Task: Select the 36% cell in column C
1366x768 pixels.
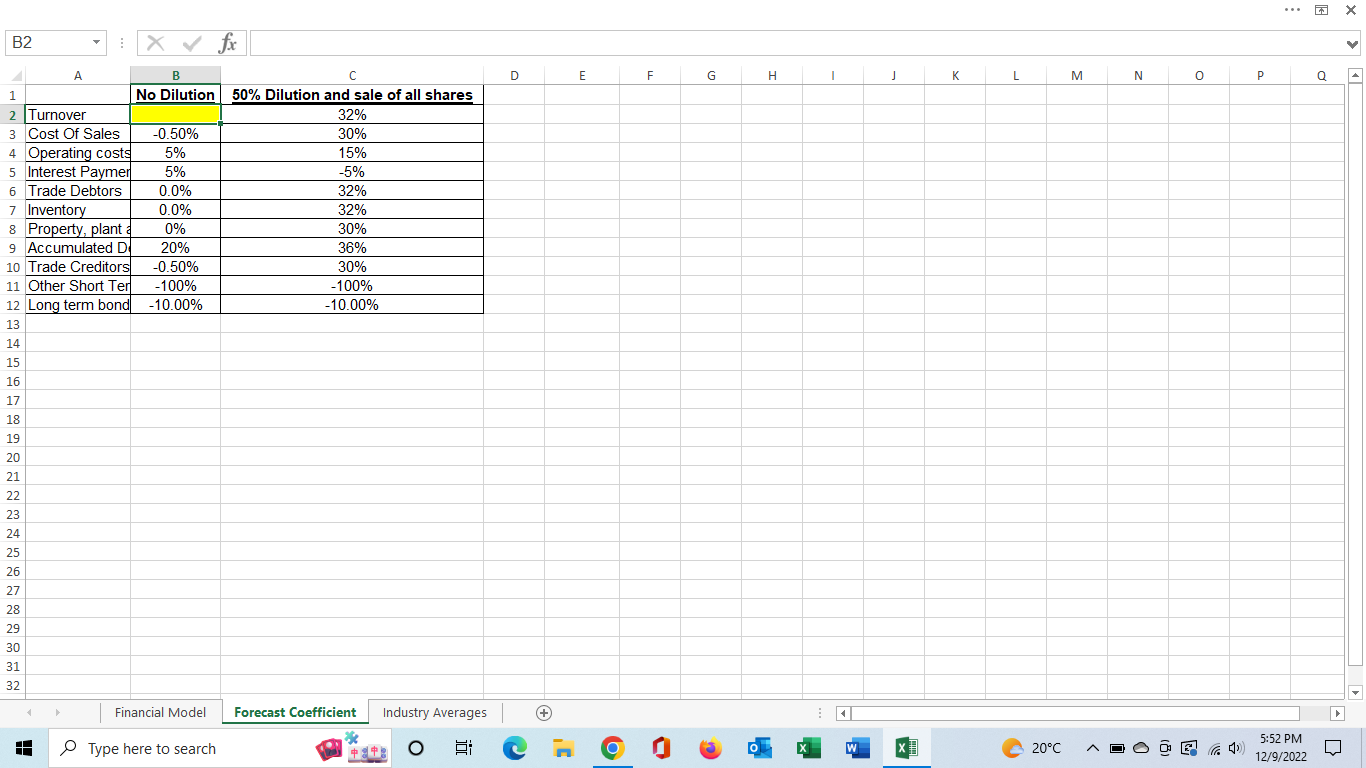Action: click(352, 248)
